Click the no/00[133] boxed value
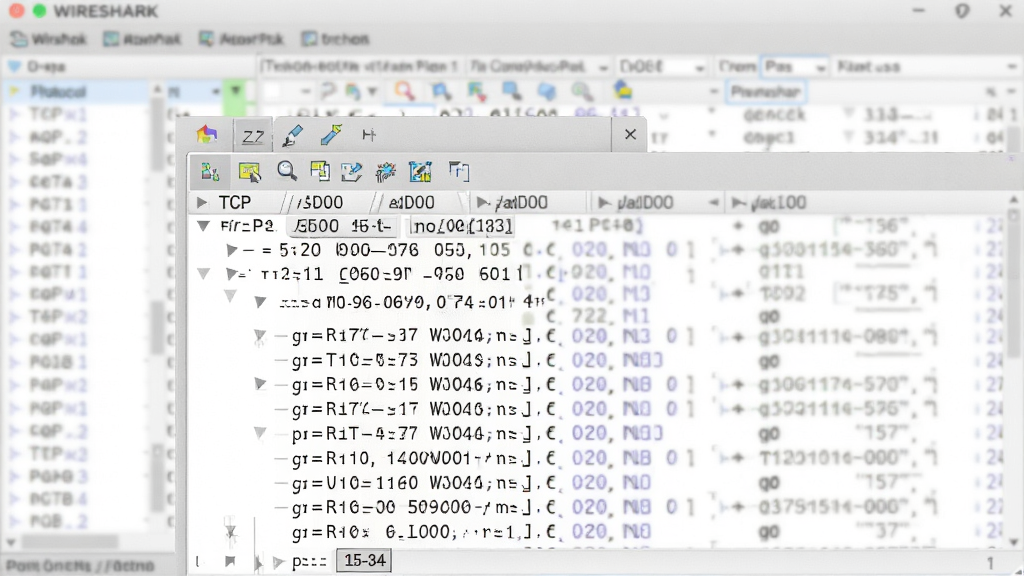 (461, 226)
